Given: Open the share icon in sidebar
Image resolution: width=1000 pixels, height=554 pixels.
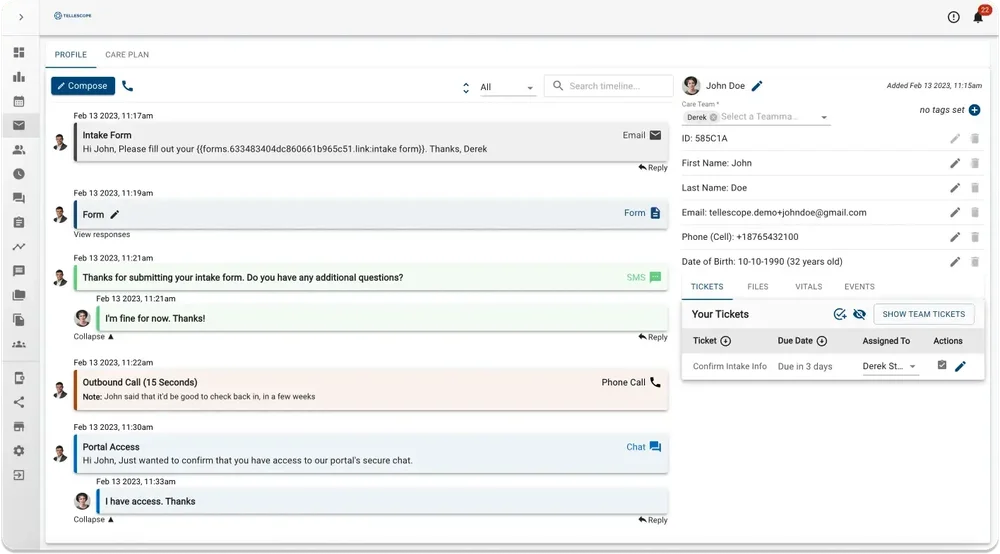Looking at the screenshot, I should (19, 402).
